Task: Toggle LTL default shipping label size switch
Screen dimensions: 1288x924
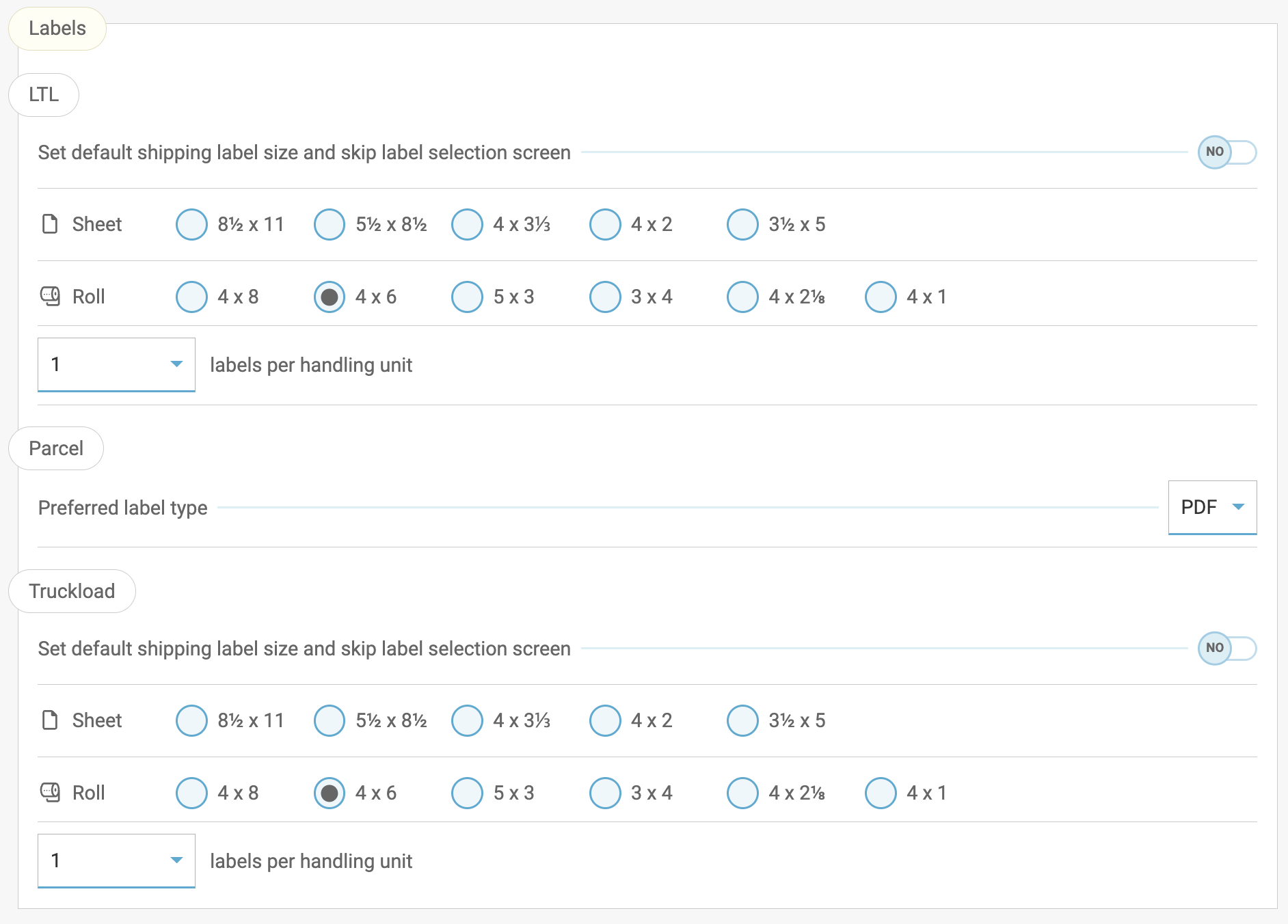Action: click(x=1226, y=152)
